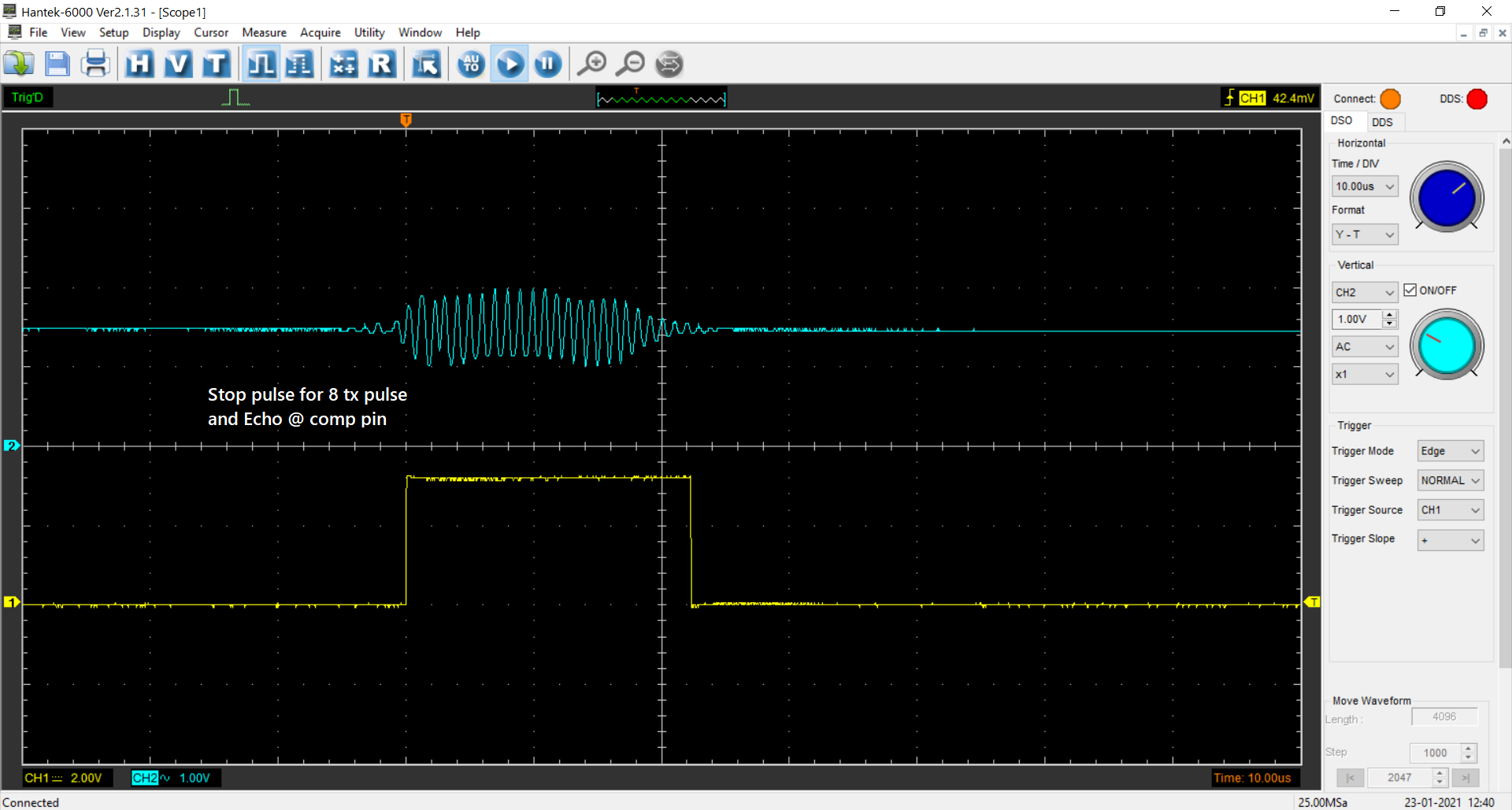The height and width of the screenshot is (810, 1512).
Task: Open the View menu
Action: coord(72,32)
